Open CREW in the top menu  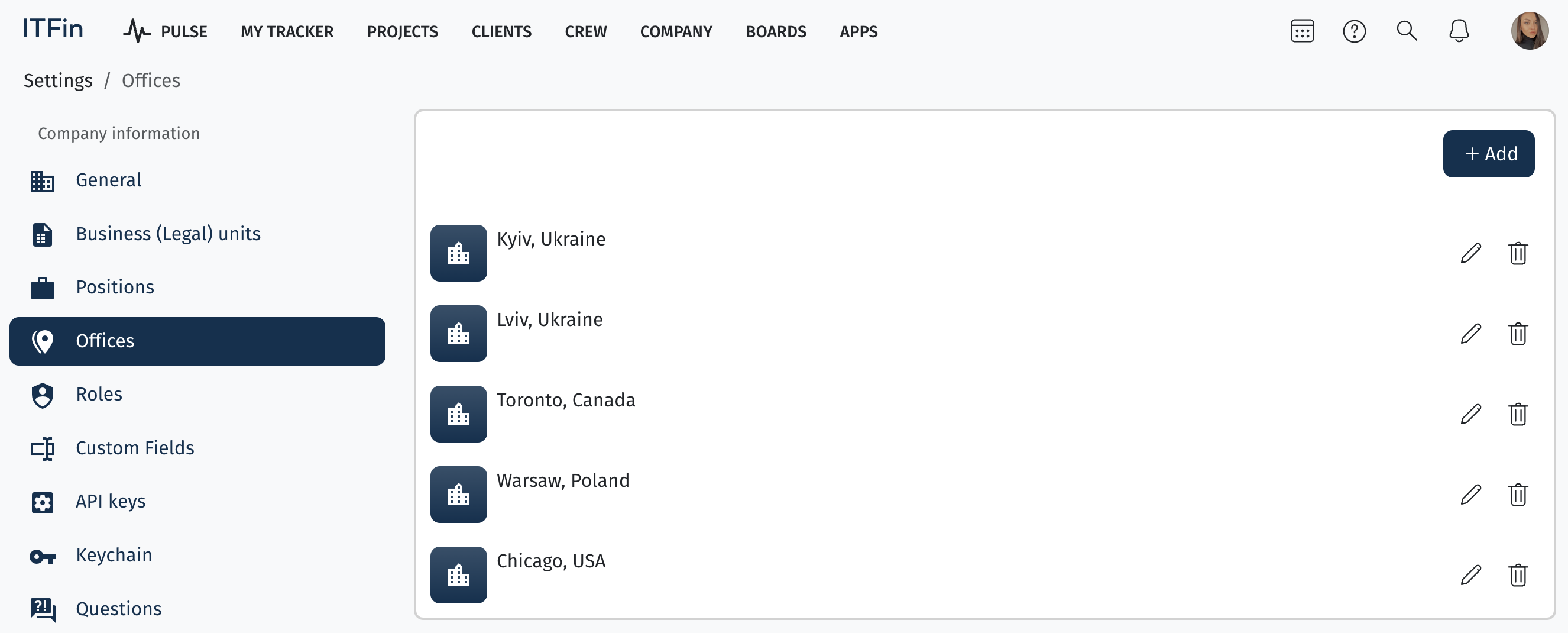point(585,32)
